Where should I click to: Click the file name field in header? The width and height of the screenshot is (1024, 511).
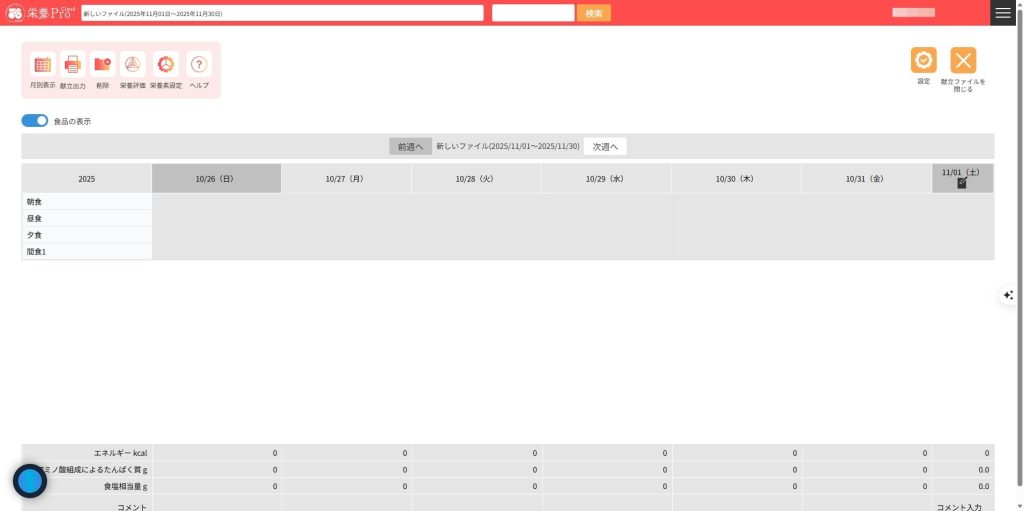coord(281,13)
